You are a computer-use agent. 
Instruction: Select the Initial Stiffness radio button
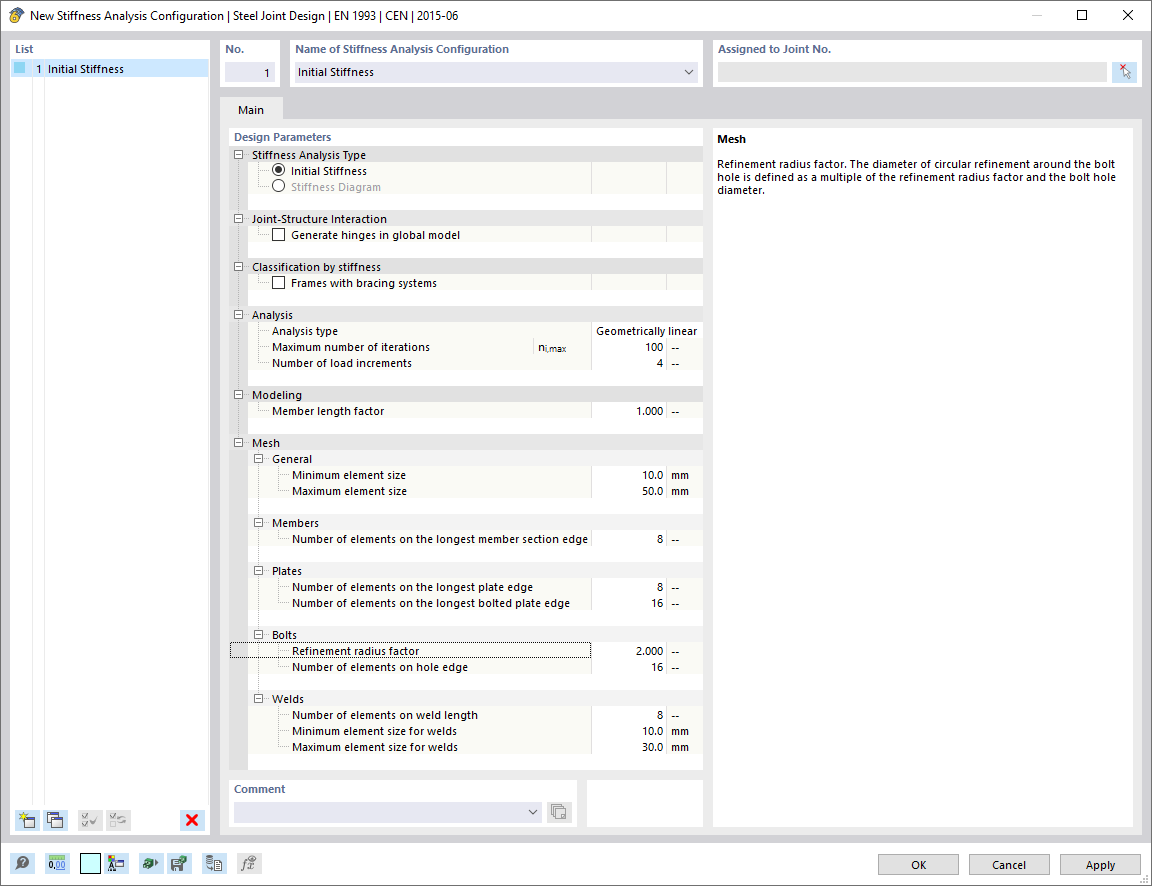(278, 170)
